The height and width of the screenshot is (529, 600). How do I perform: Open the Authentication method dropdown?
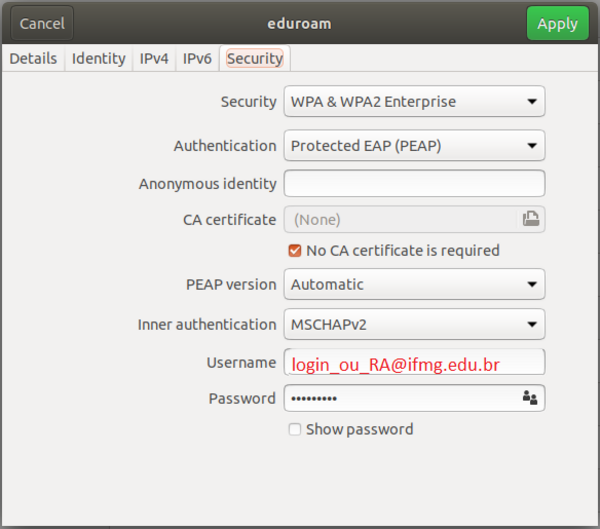click(x=414, y=145)
